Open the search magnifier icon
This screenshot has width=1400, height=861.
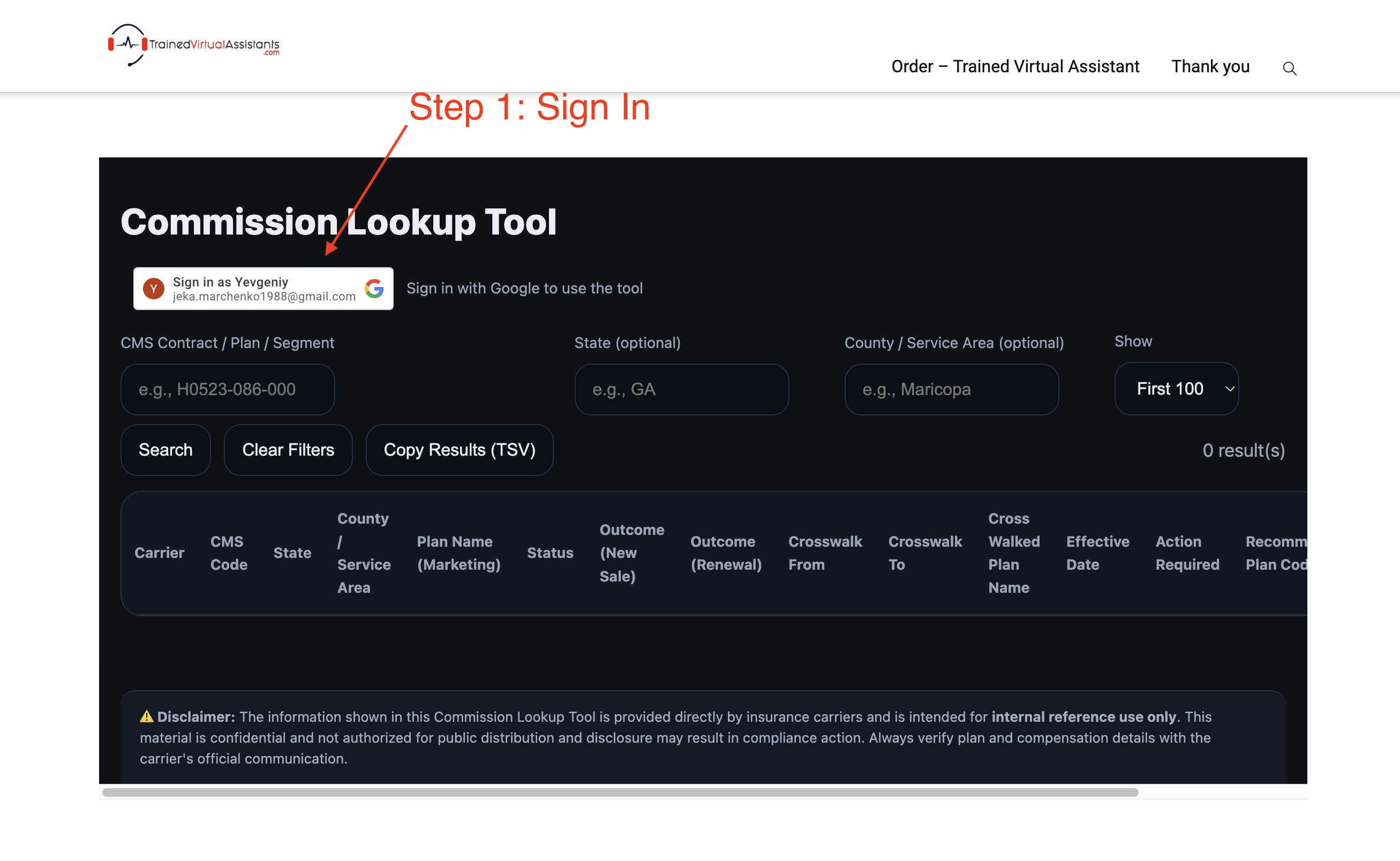point(1290,69)
